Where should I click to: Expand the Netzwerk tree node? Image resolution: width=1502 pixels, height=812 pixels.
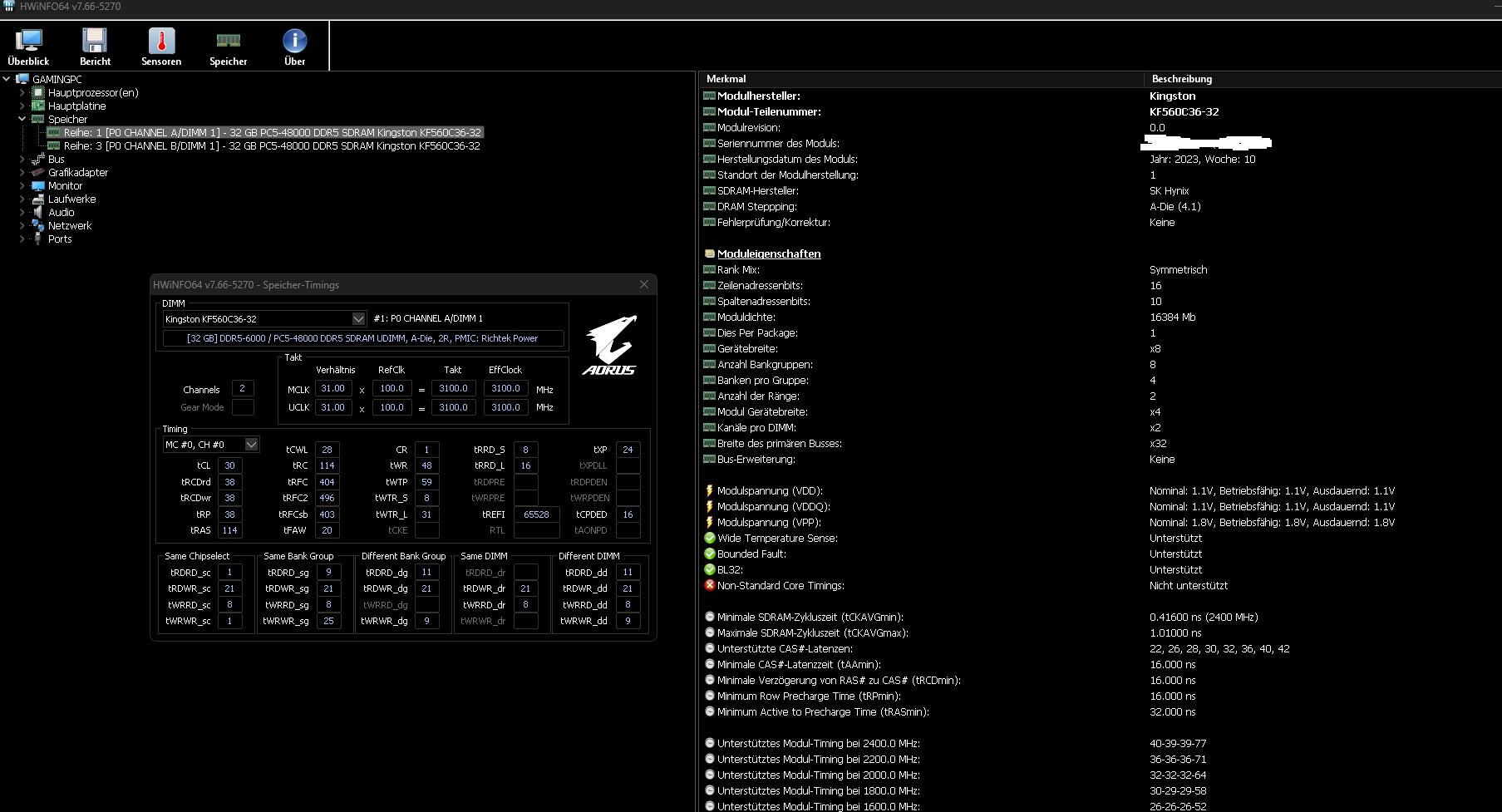click(x=22, y=225)
